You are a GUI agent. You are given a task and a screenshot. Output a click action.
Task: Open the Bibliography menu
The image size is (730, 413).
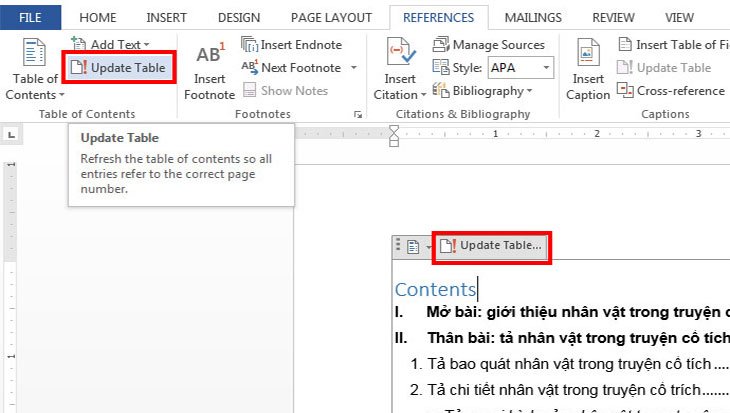[x=482, y=90]
